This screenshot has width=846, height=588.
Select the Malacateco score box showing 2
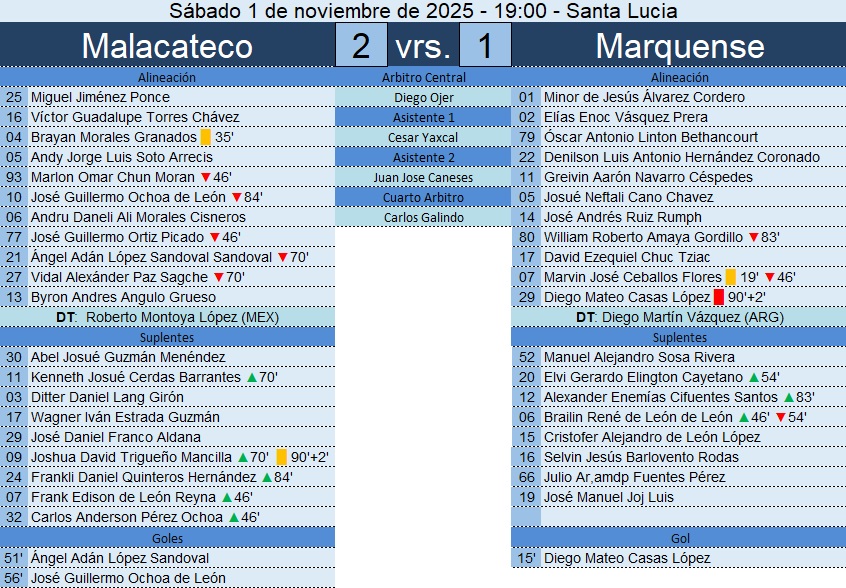tap(361, 46)
